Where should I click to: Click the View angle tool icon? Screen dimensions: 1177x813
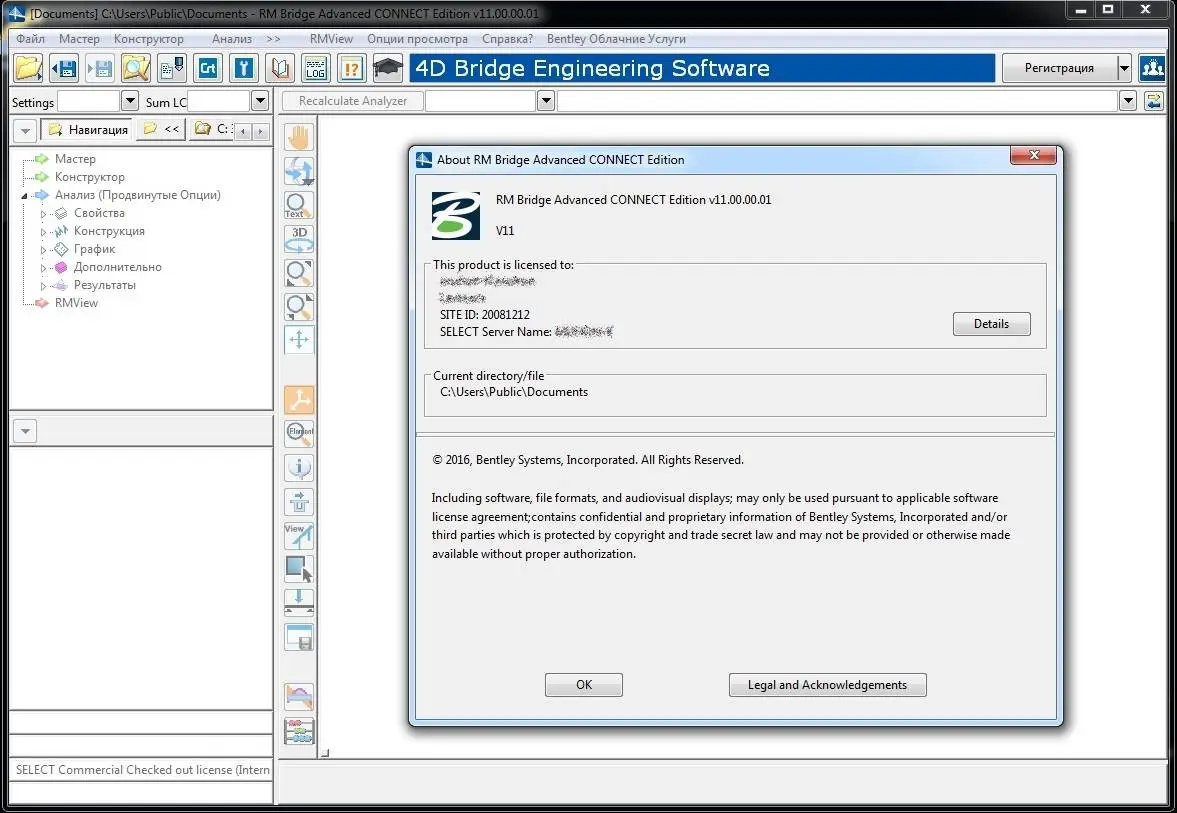tap(299, 535)
